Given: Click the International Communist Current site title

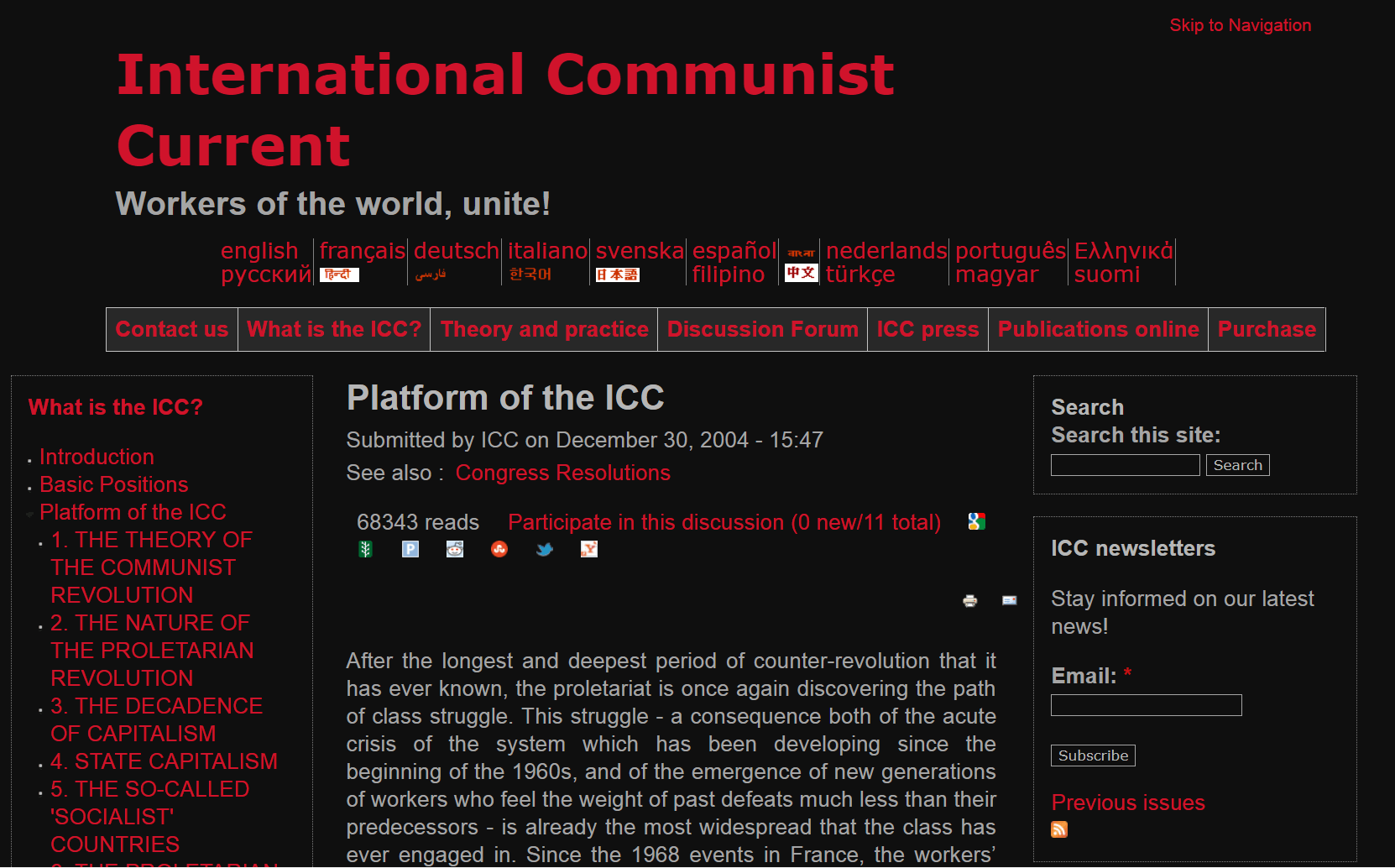Looking at the screenshot, I should 505,110.
